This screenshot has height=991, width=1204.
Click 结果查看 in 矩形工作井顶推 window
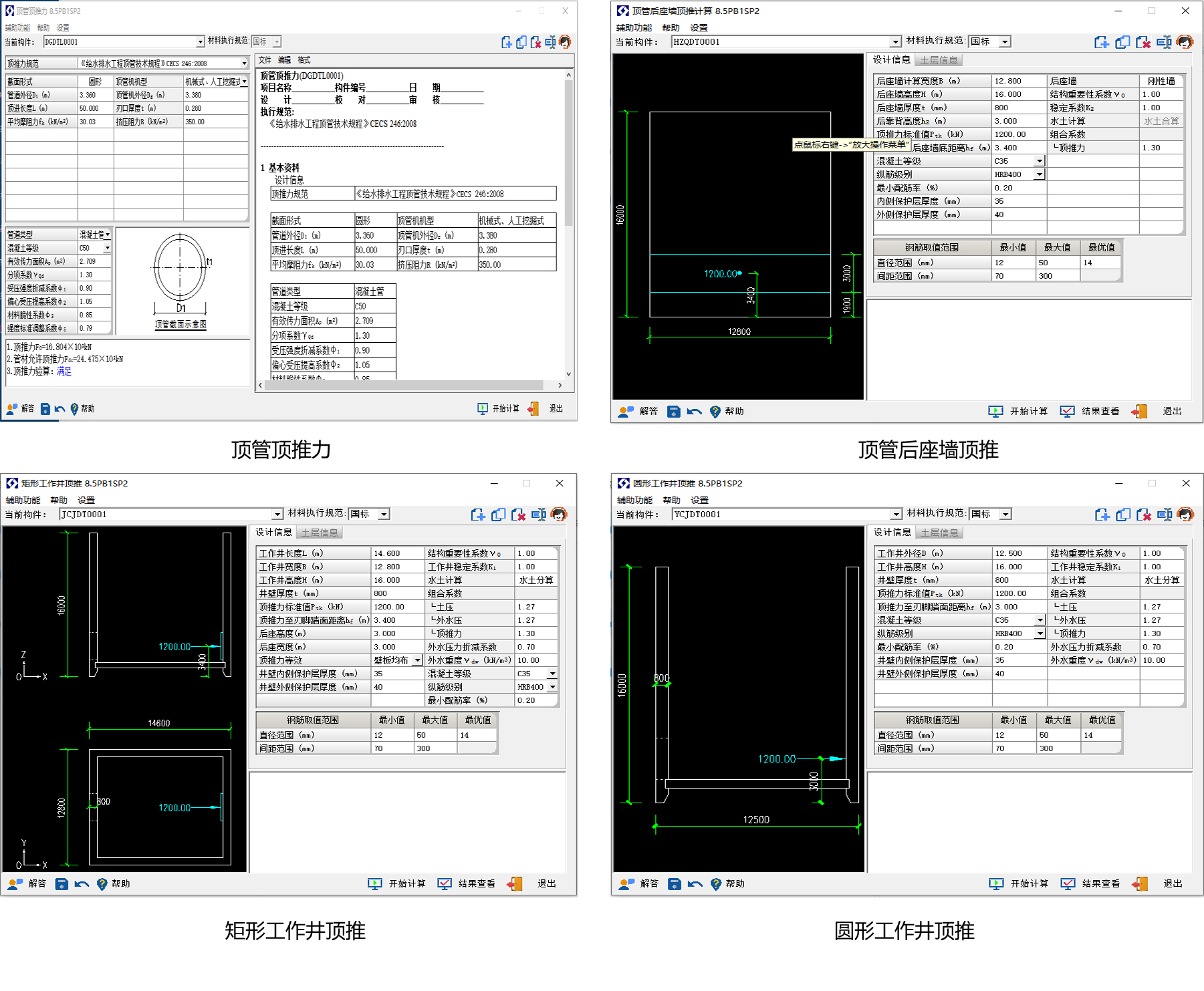tap(467, 884)
